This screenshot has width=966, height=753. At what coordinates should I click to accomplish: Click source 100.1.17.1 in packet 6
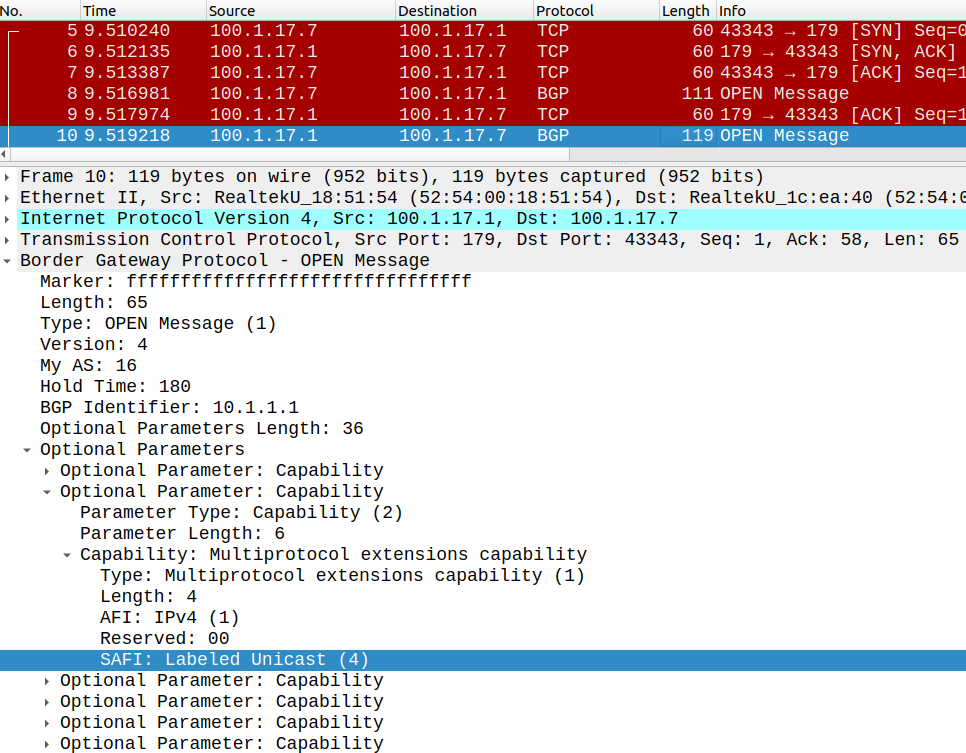[x=264, y=52]
